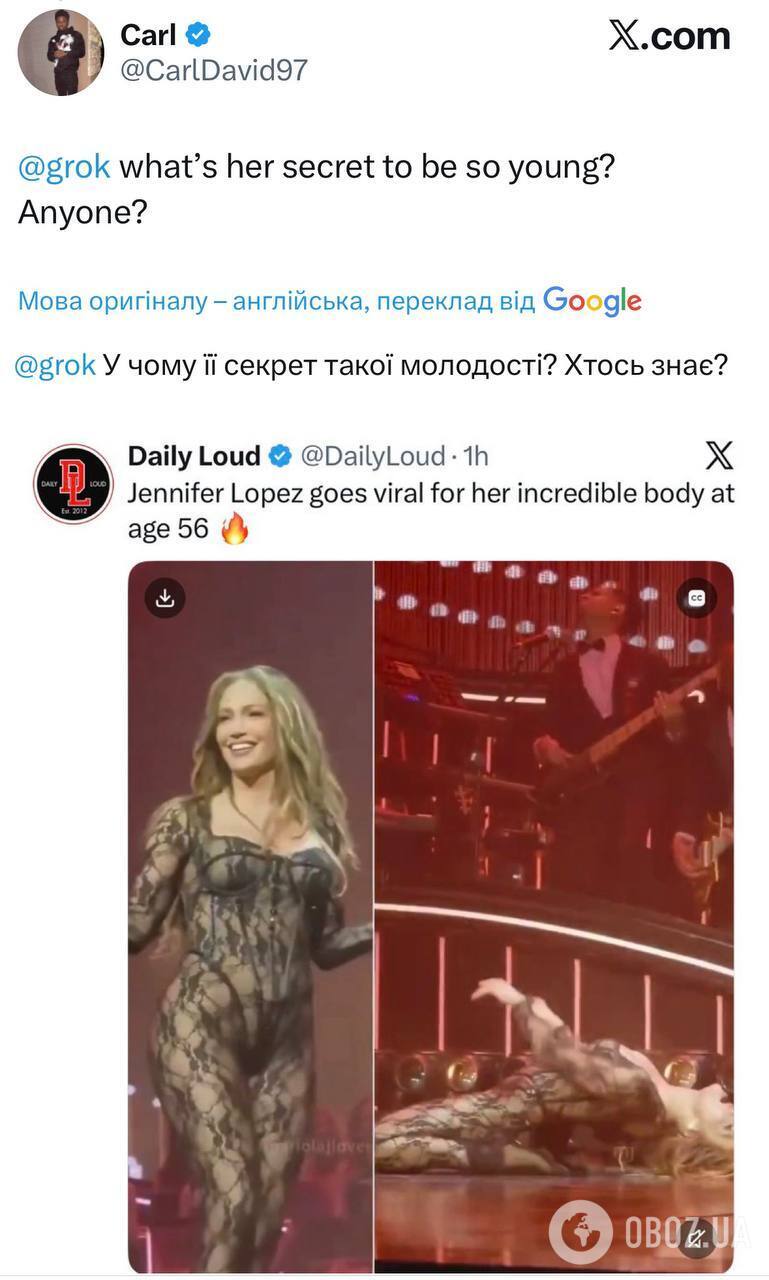
Task: Click the Google logo in the translation notice
Action: pos(592,301)
